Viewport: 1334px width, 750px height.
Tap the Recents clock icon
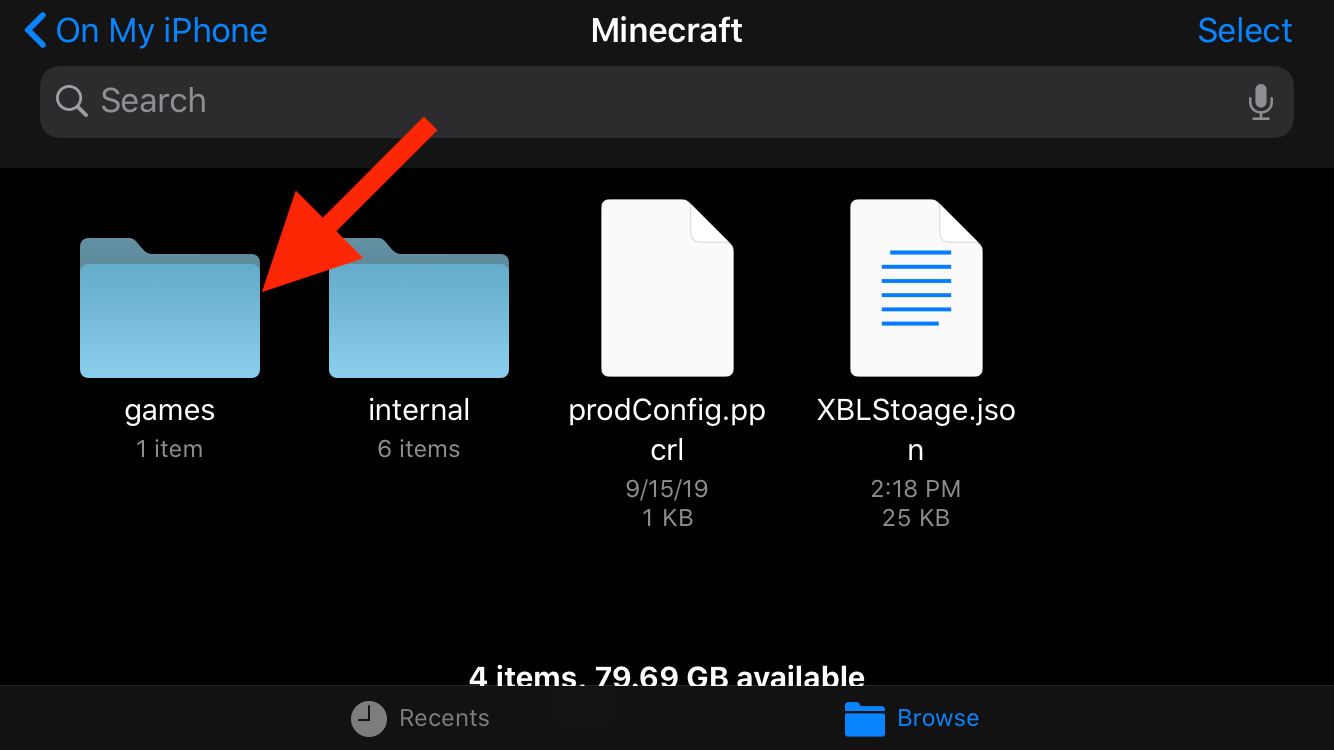point(369,718)
